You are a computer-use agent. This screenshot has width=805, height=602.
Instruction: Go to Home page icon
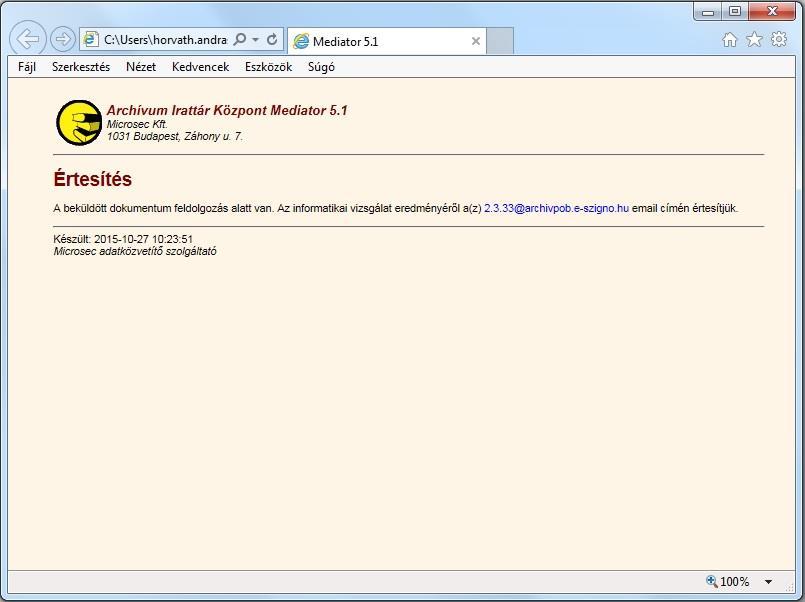[x=730, y=39]
